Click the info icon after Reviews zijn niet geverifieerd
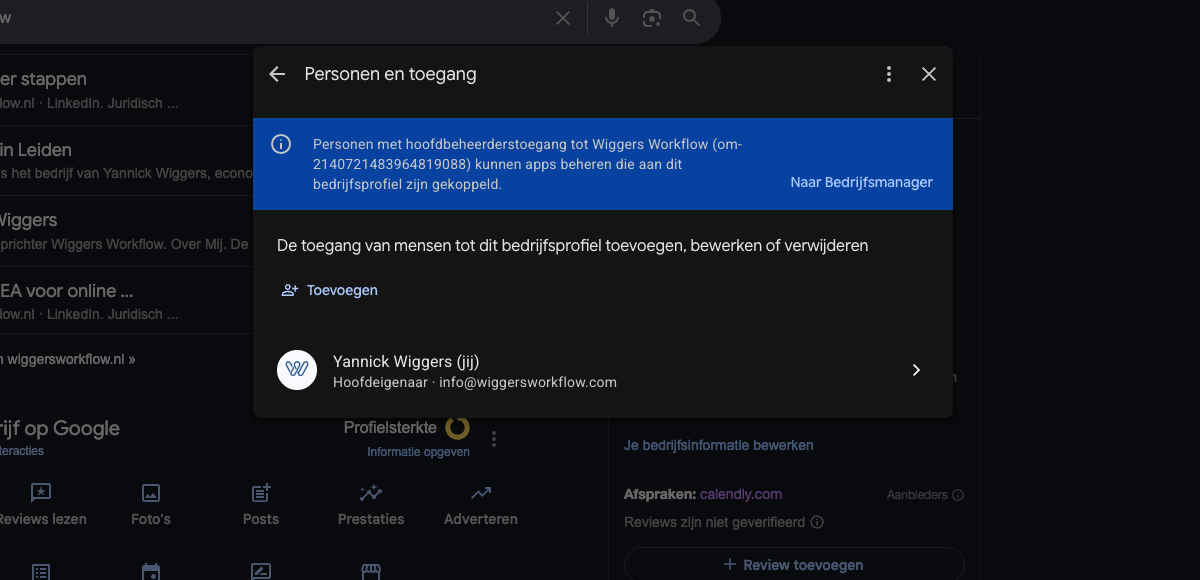This screenshot has height=580, width=1200. pyautogui.click(x=817, y=522)
